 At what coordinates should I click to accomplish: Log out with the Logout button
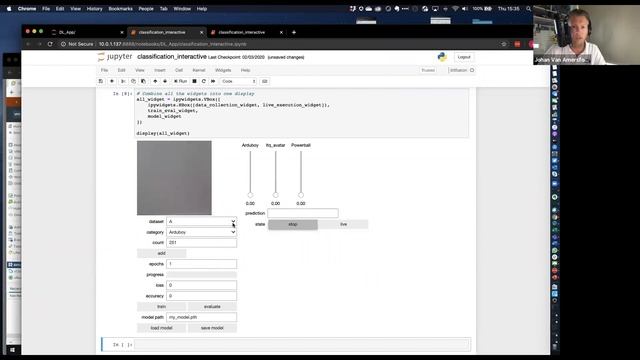[464, 57]
